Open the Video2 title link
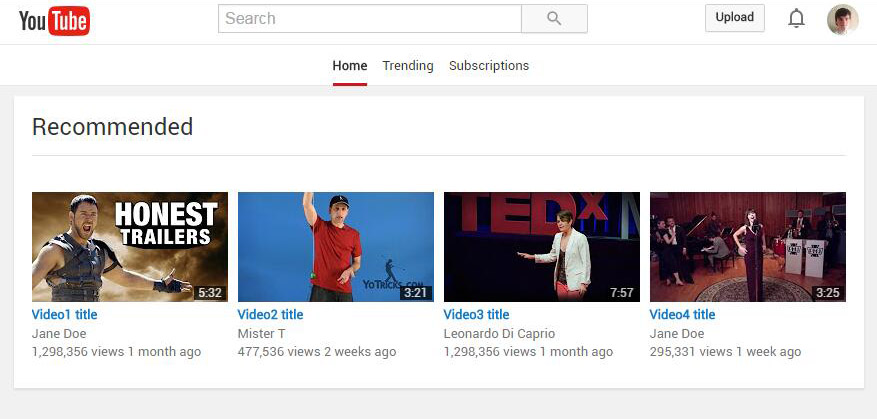 click(x=271, y=315)
